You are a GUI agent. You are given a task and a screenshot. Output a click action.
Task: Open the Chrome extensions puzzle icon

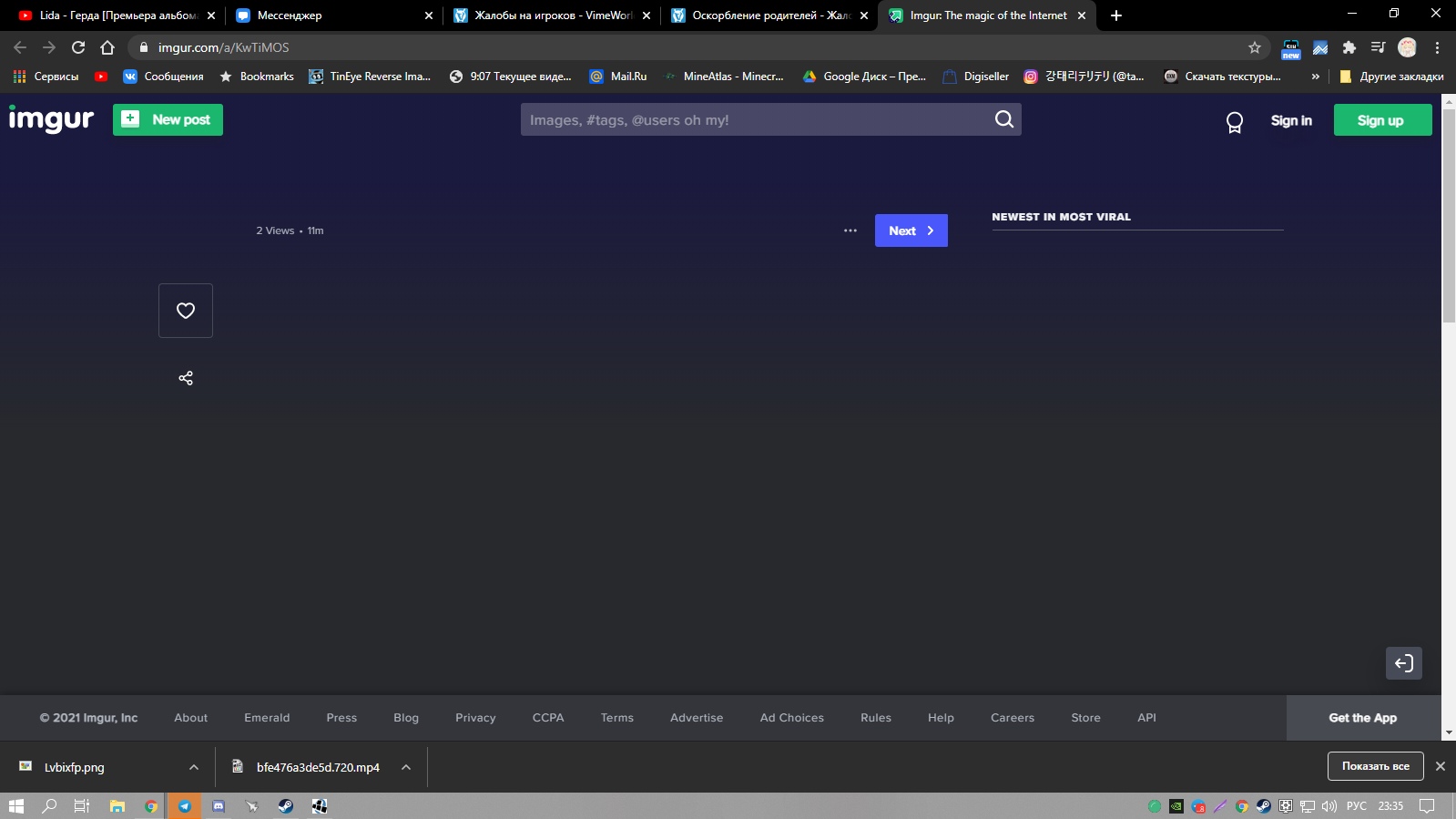1349,47
